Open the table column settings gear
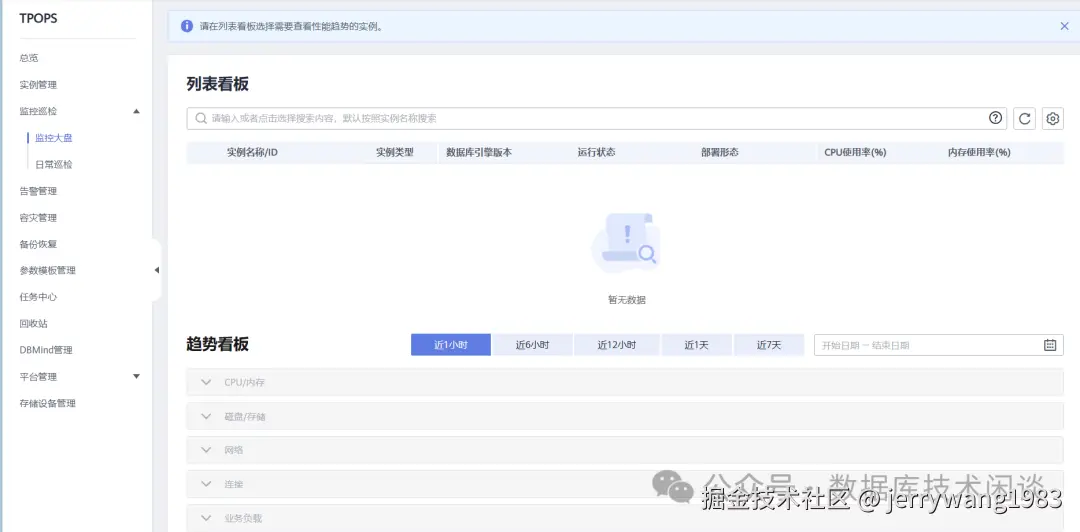 click(1052, 119)
